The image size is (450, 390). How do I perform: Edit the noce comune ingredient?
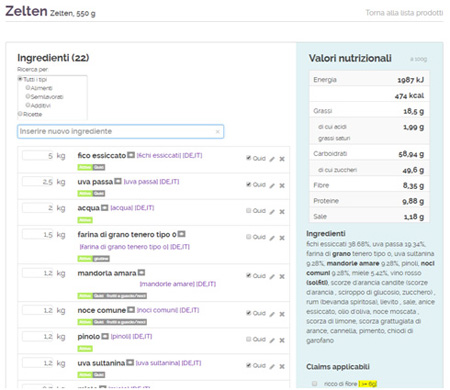[272, 314]
